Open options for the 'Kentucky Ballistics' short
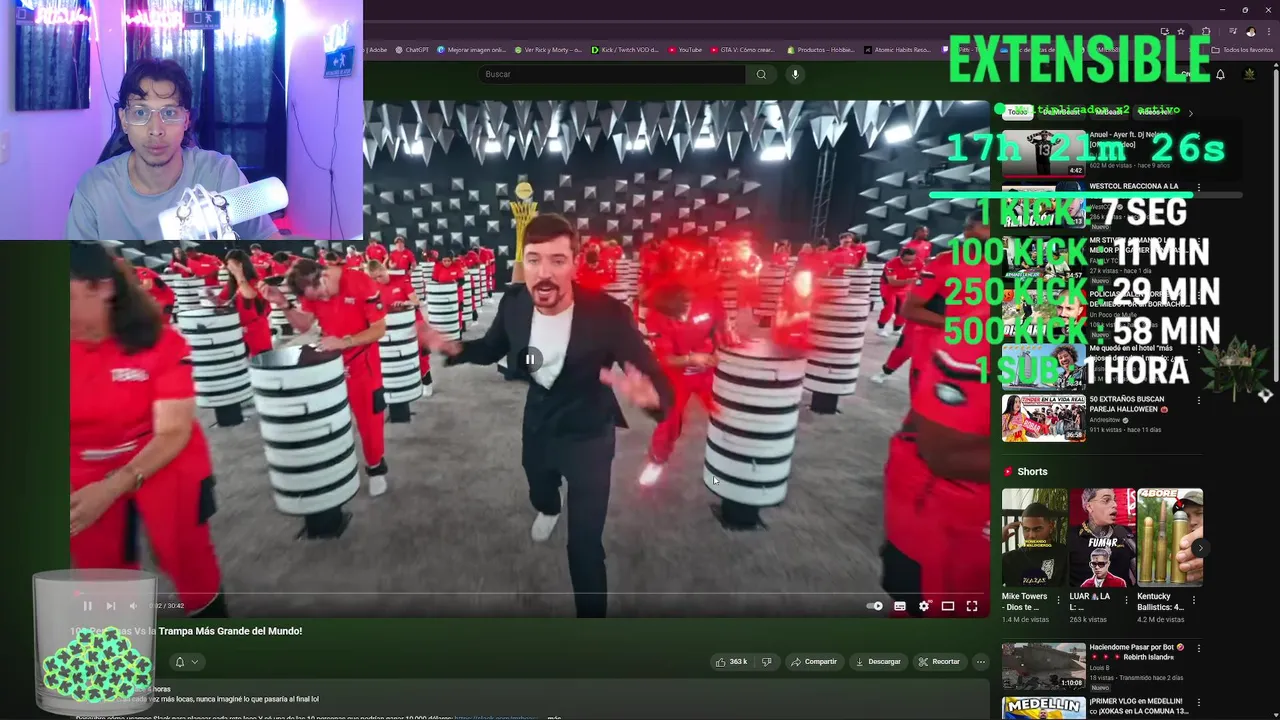The width and height of the screenshot is (1280, 720). click(1194, 602)
